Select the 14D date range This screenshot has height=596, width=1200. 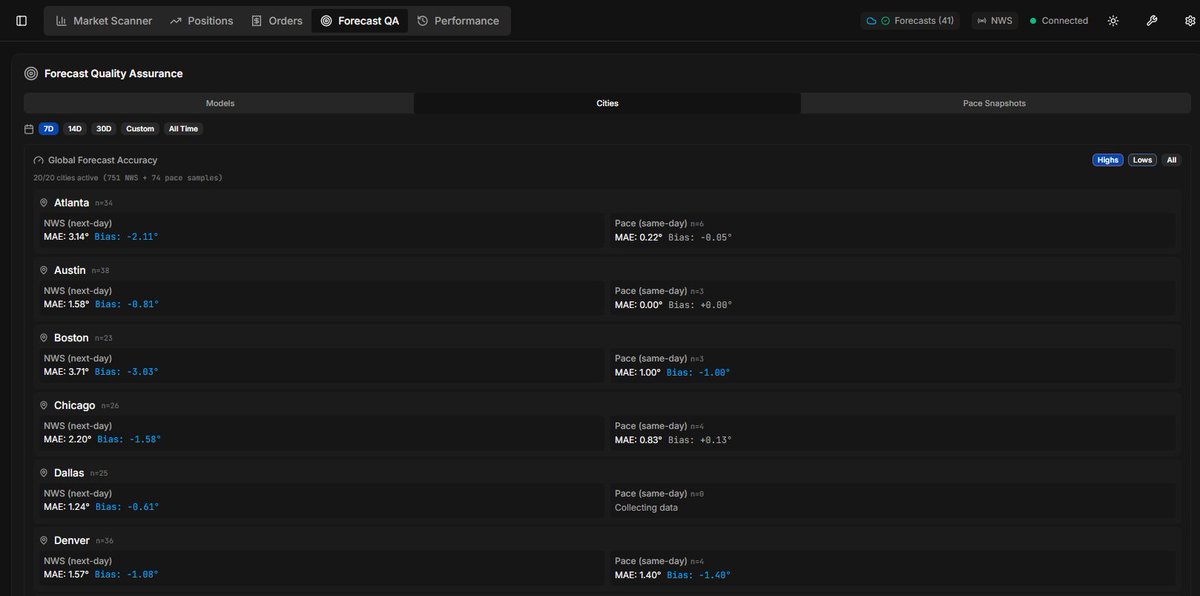click(75, 129)
